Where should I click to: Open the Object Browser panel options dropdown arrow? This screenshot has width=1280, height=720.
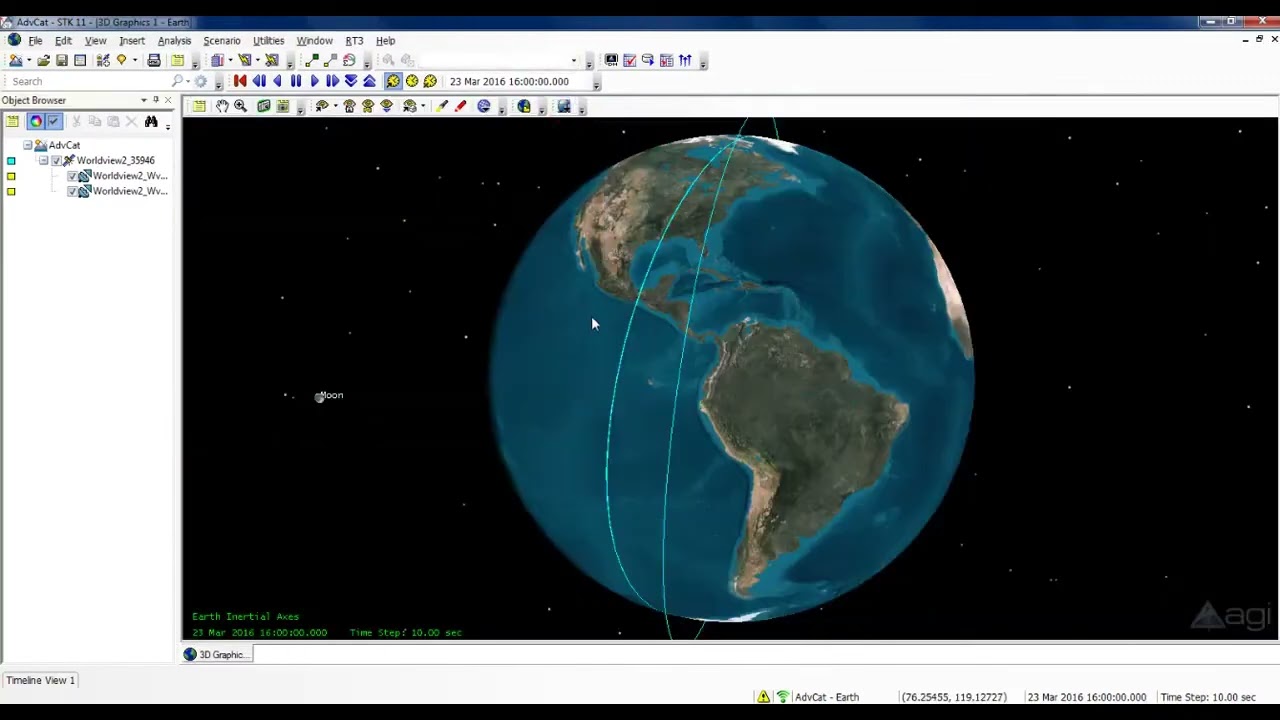143,100
